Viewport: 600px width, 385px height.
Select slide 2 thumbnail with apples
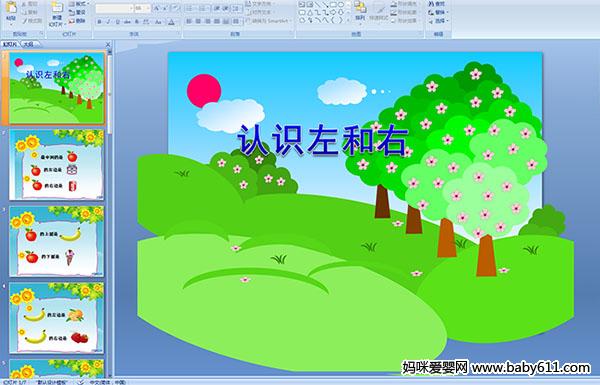pos(56,165)
